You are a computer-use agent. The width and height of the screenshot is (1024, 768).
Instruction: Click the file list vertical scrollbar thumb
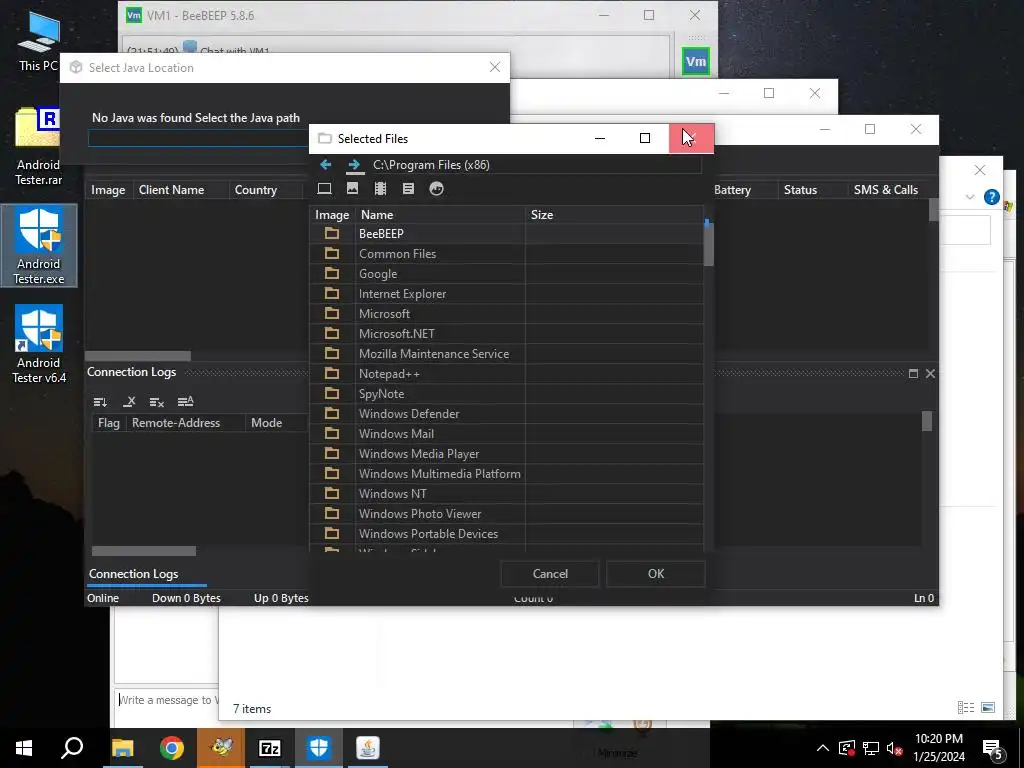tap(709, 244)
